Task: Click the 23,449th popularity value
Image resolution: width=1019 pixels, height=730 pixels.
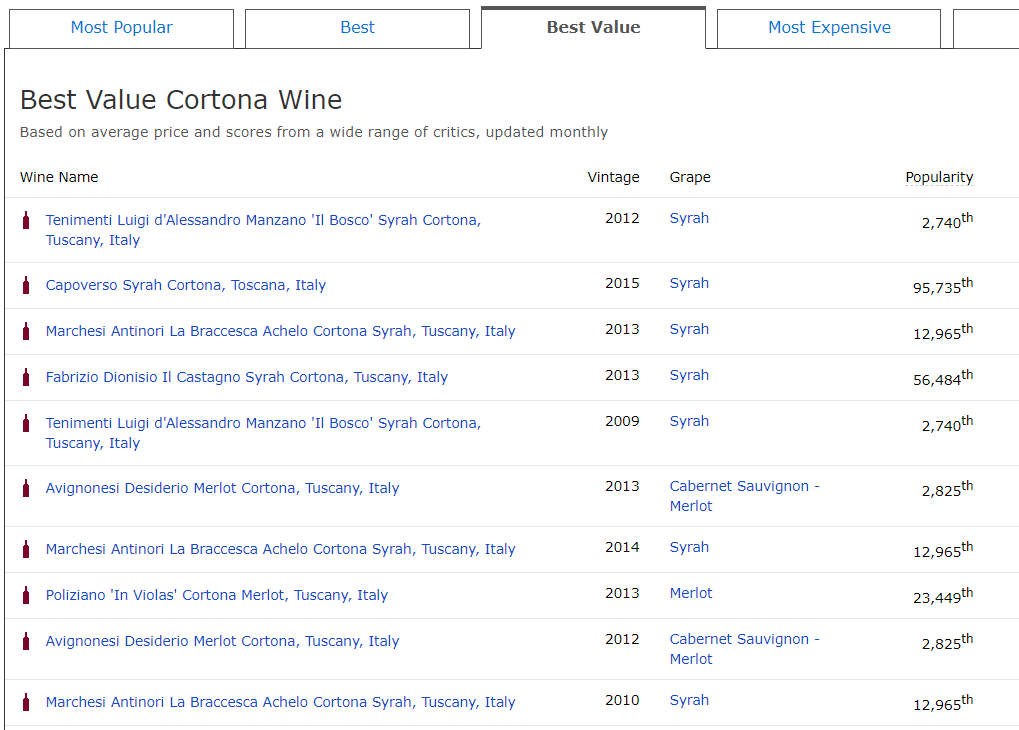Action: click(x=943, y=595)
